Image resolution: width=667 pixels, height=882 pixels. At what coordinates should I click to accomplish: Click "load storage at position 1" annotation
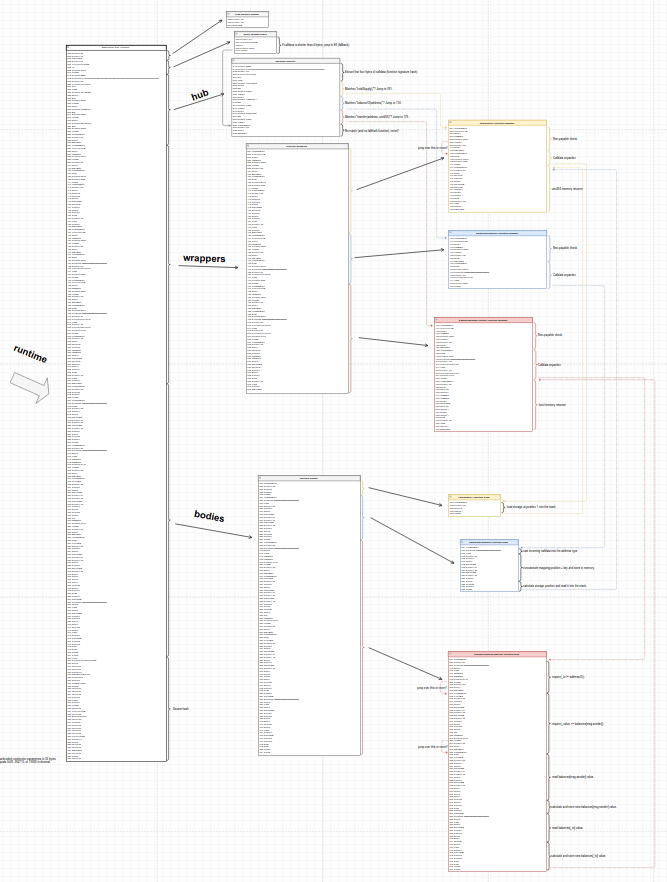531,507
